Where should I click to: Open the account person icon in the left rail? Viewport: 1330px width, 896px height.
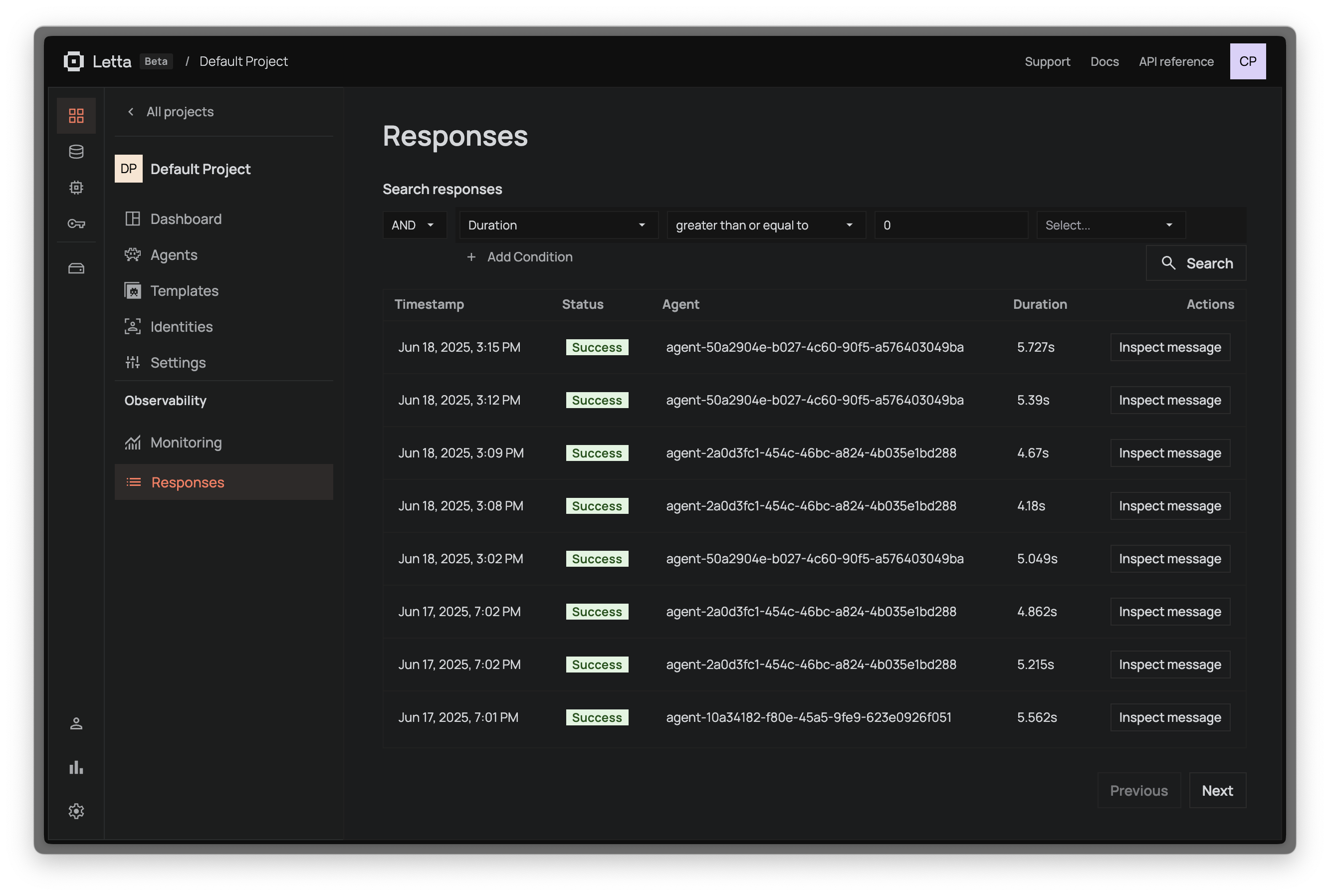(x=76, y=723)
